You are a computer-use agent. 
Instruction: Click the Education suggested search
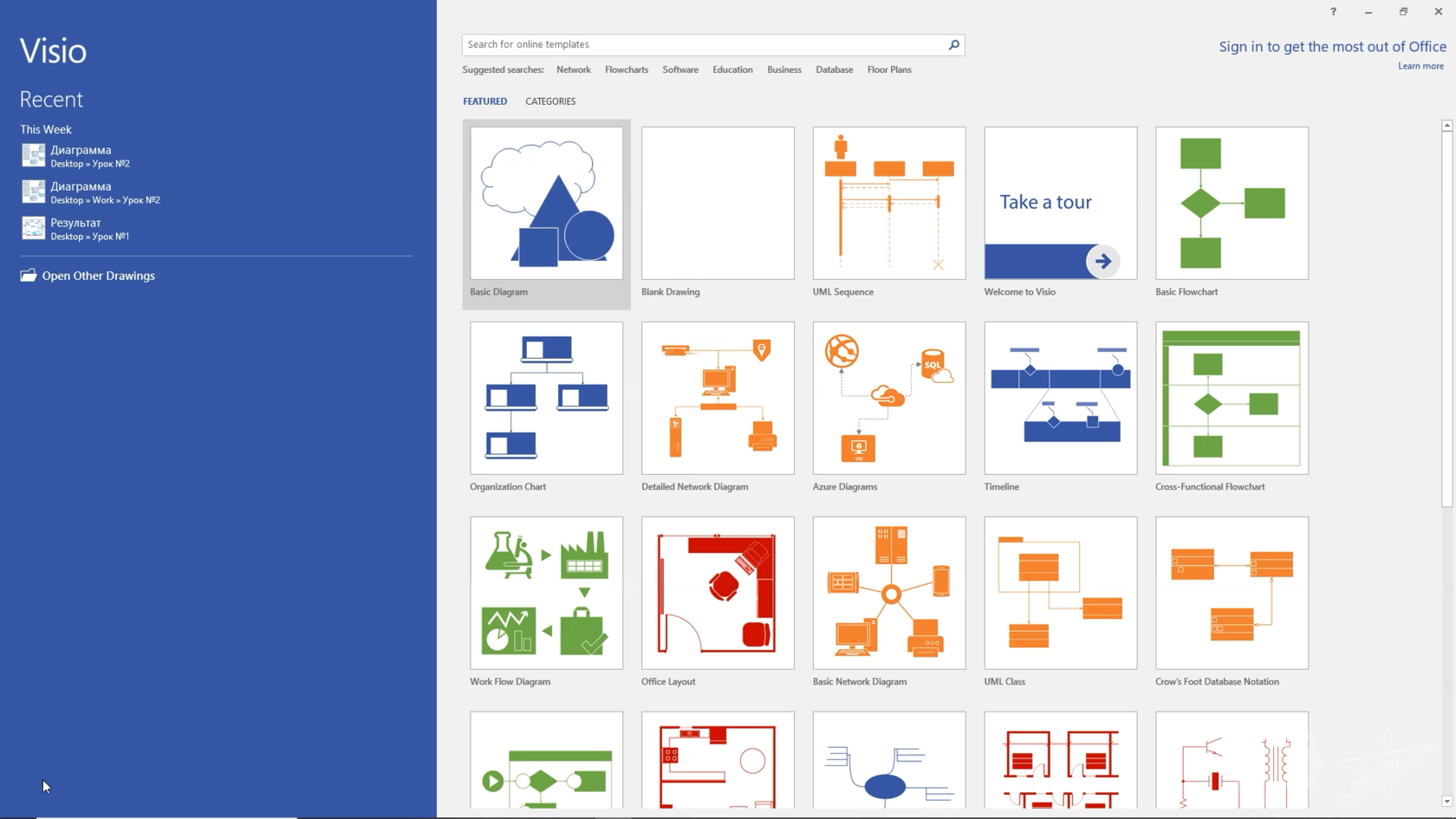[732, 69]
